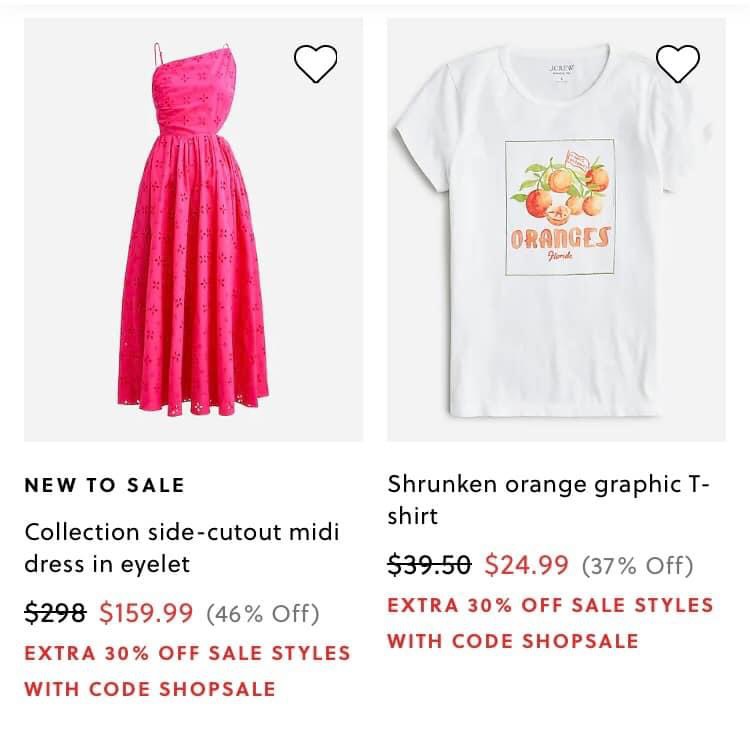Click the ORANGES lettering on the shirt graphic
This screenshot has height=750, width=750.
point(560,238)
